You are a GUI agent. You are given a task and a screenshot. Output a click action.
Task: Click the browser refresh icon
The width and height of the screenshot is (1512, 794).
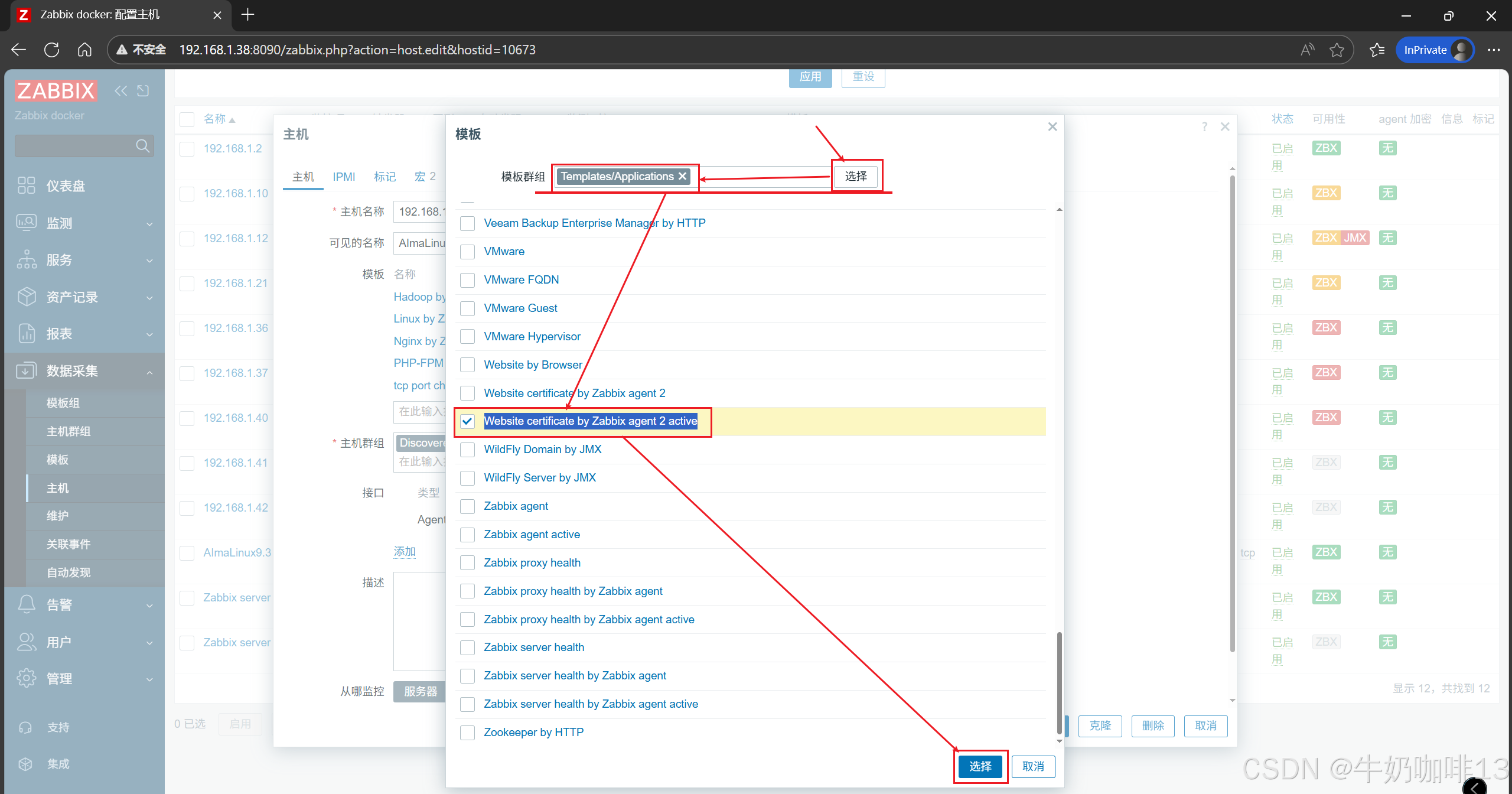pyautogui.click(x=51, y=50)
